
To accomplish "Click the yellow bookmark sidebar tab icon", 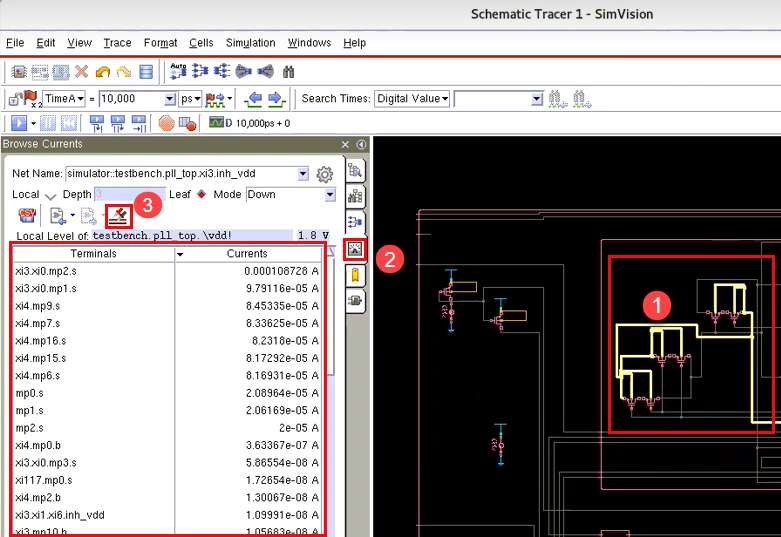I will click(x=355, y=273).
